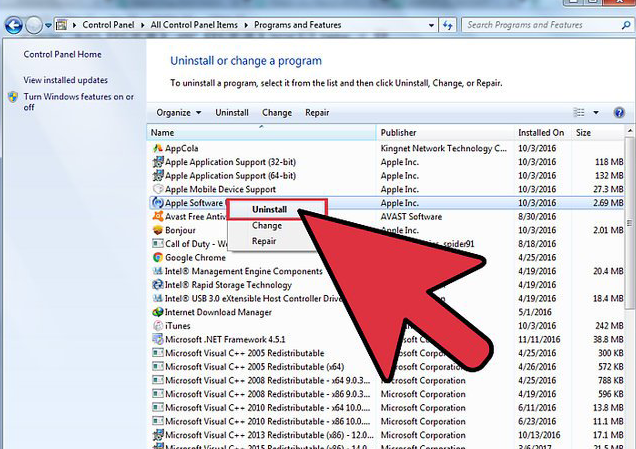636x449 pixels.
Task: Click Kingnet Network Technology publisher cell
Action: click(443, 148)
